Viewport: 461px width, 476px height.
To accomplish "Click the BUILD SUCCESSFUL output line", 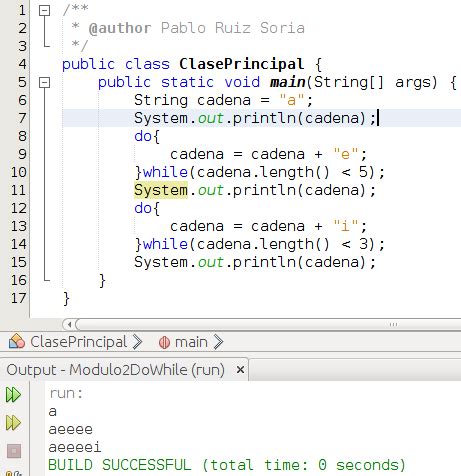I will pos(227,465).
